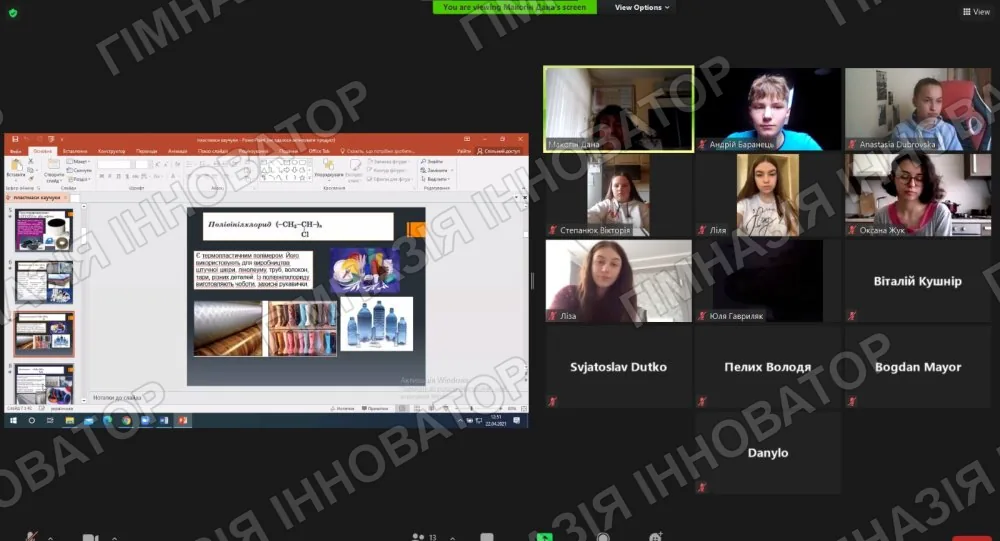Click the green encryption shield icon
Viewport: 1000px width, 541px height.
point(13,12)
